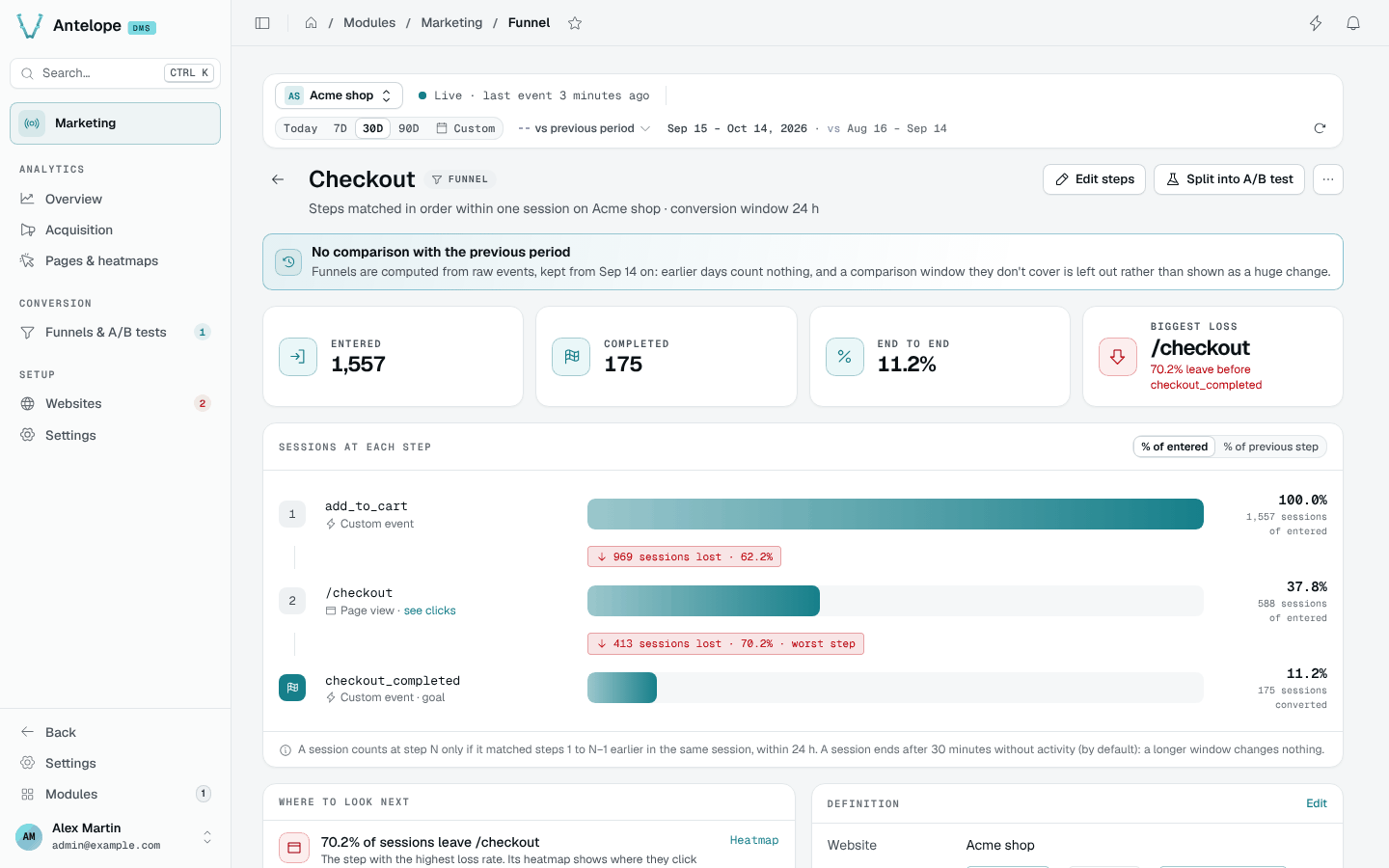Click the info icon in session footnote

pos(286,750)
